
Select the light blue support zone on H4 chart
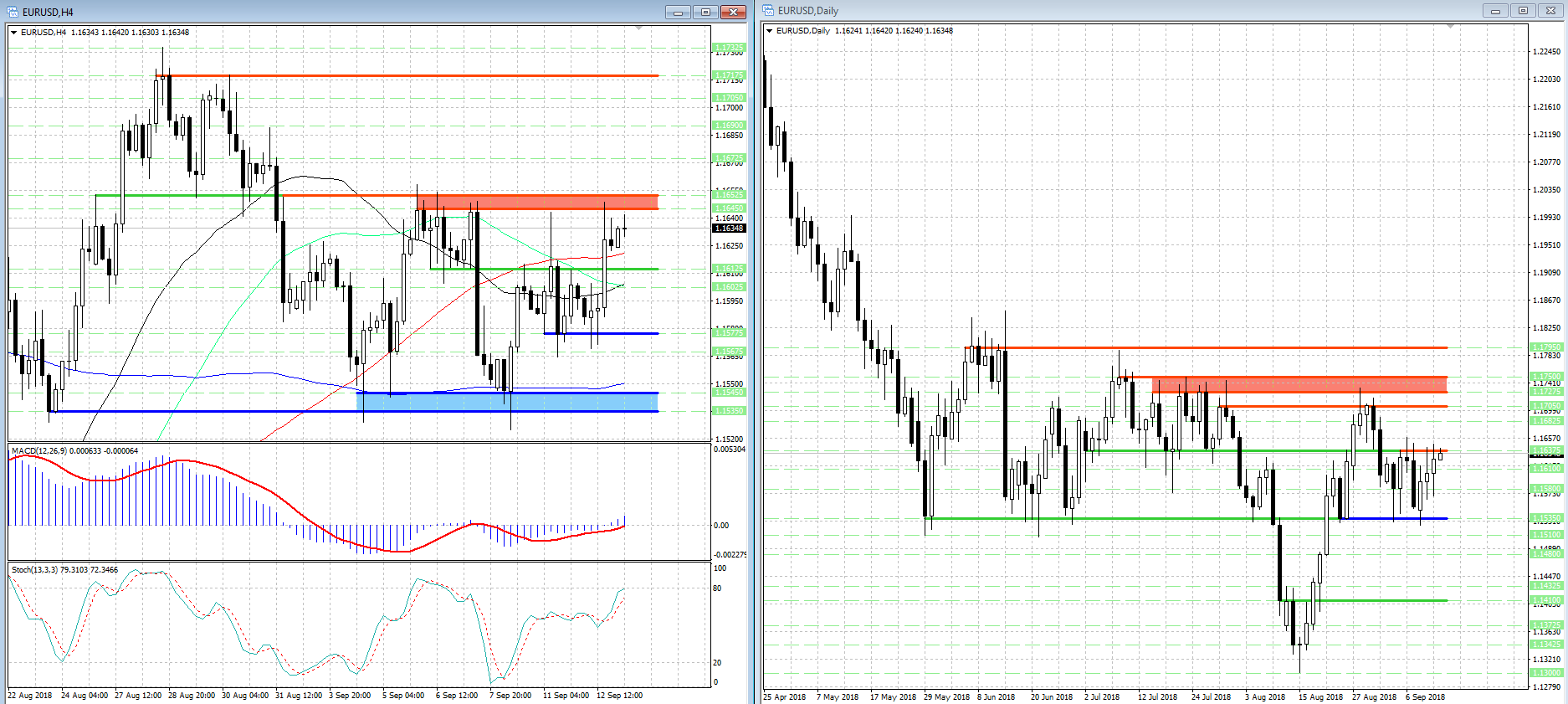click(x=507, y=402)
